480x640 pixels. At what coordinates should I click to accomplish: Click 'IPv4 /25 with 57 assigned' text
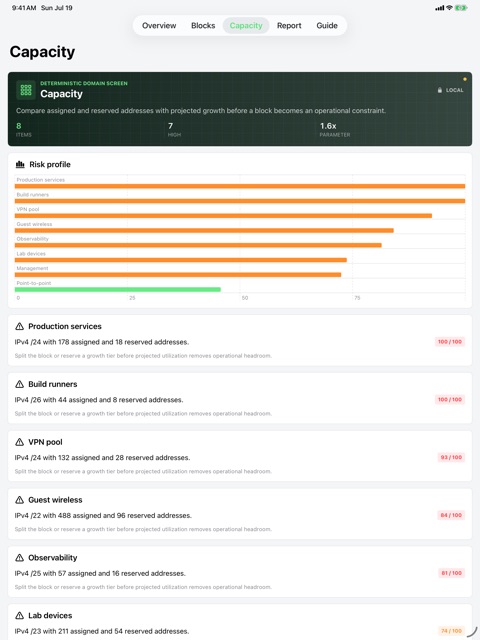pyautogui.click(x=100, y=573)
